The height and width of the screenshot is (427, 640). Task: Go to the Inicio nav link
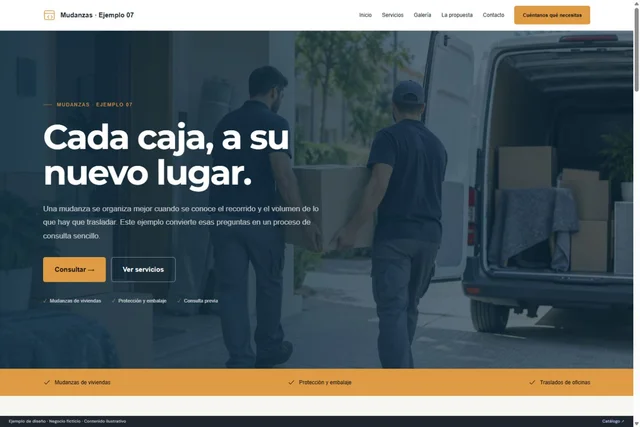[365, 15]
